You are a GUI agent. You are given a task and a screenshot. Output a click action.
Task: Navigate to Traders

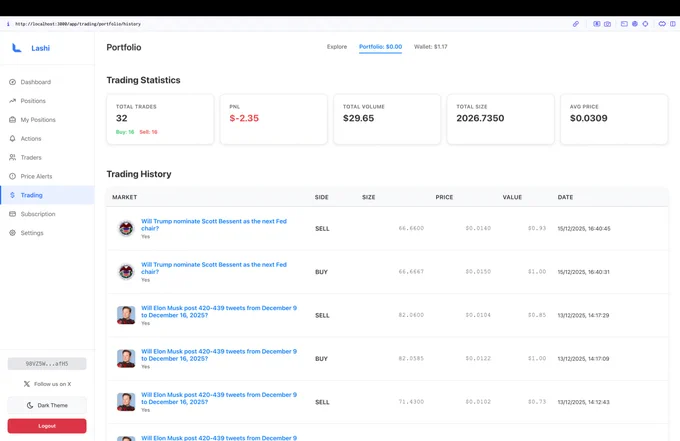coord(47,157)
